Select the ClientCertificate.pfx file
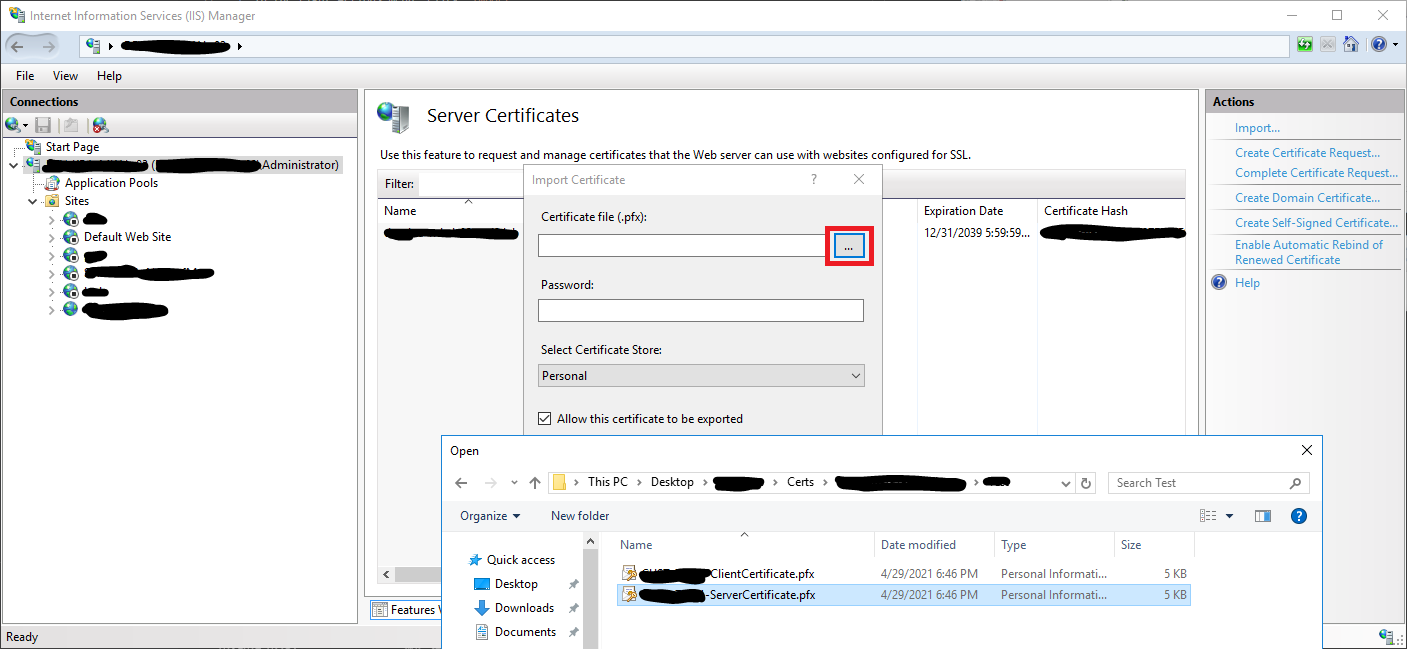Screen dimensions: 1407x649 902,574
